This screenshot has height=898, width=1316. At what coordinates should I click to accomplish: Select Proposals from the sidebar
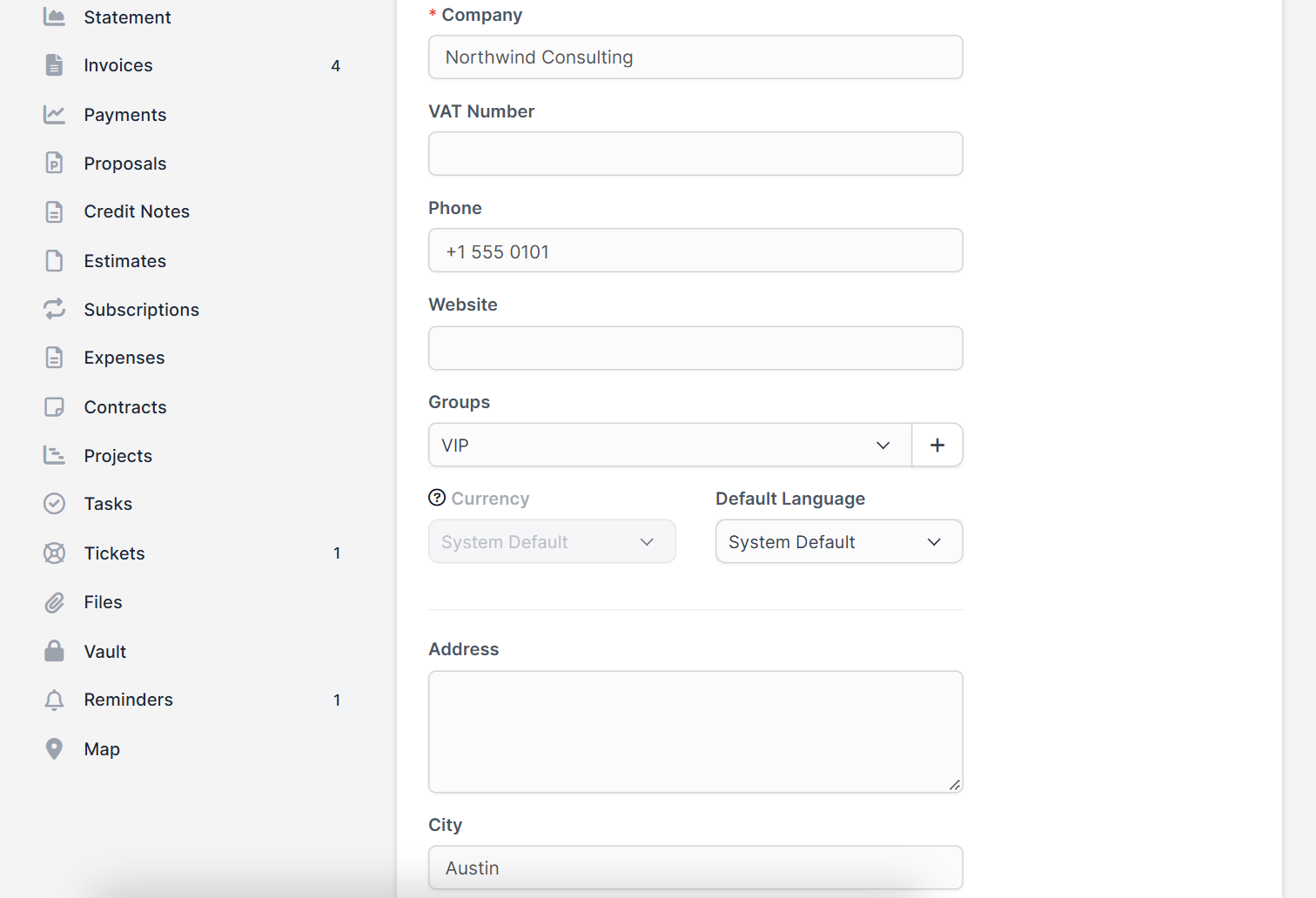point(125,164)
